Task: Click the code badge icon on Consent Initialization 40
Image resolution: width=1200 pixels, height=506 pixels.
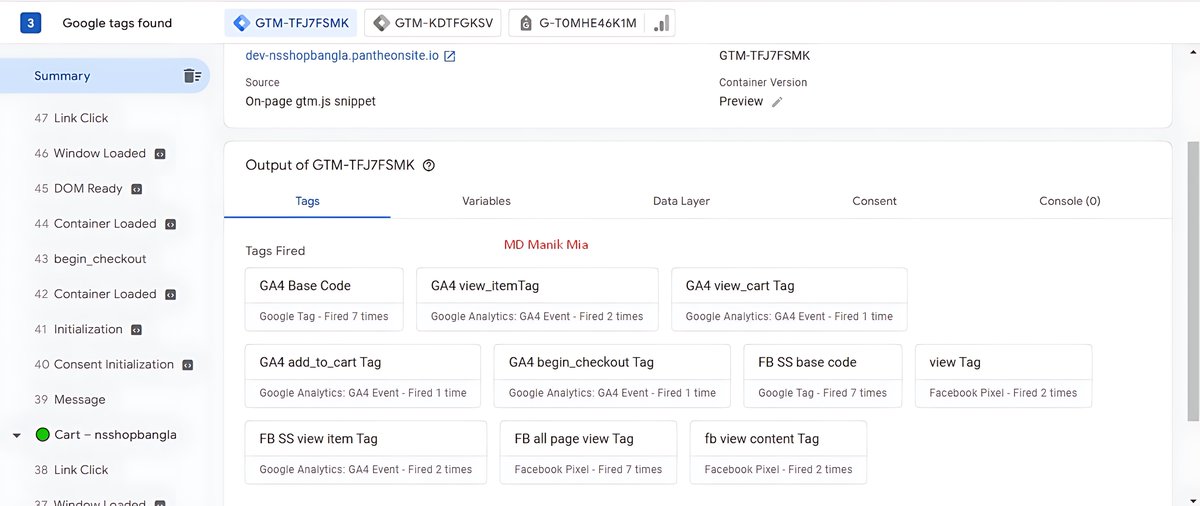Action: [187, 365]
